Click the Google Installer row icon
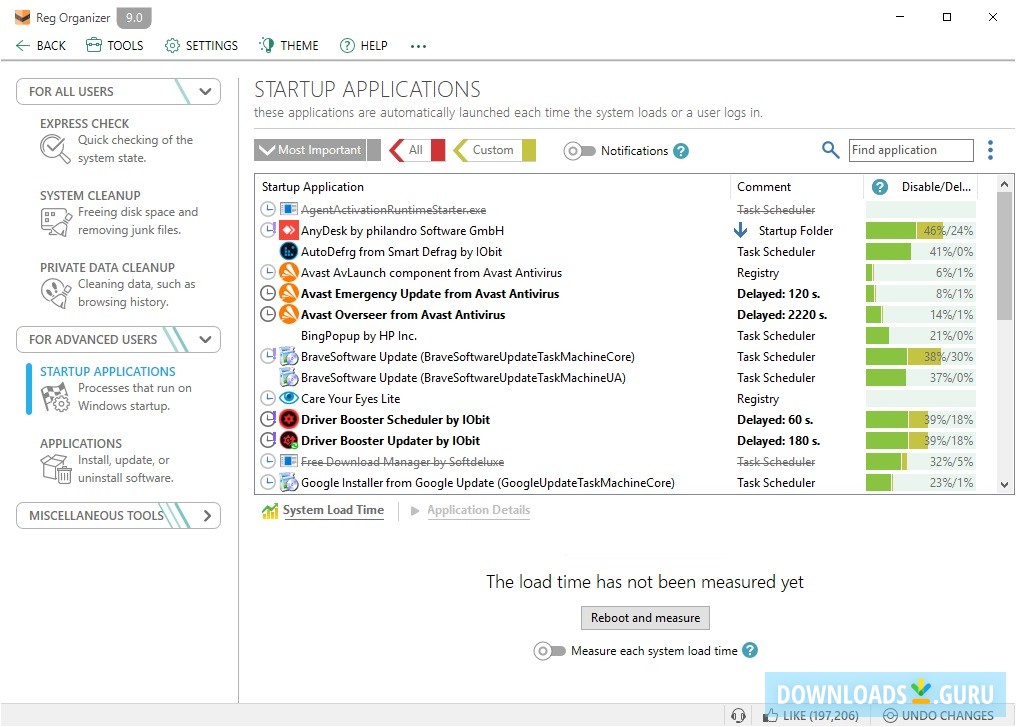The width and height of the screenshot is (1016, 727). 288,482
